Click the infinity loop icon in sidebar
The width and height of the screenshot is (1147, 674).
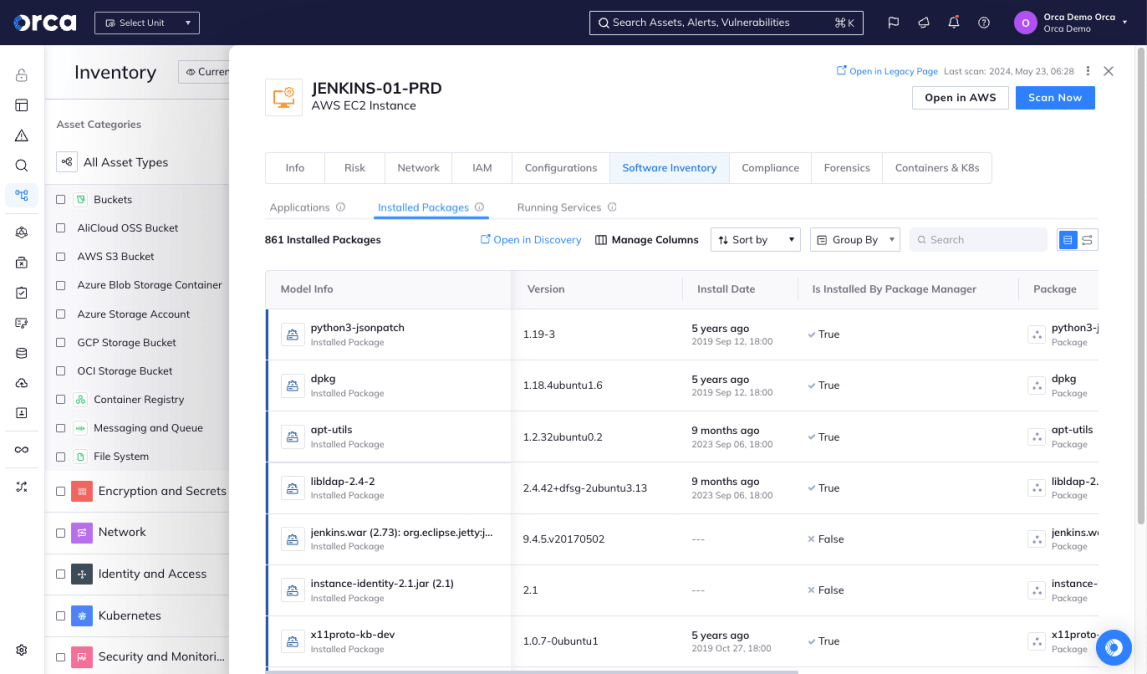21,449
